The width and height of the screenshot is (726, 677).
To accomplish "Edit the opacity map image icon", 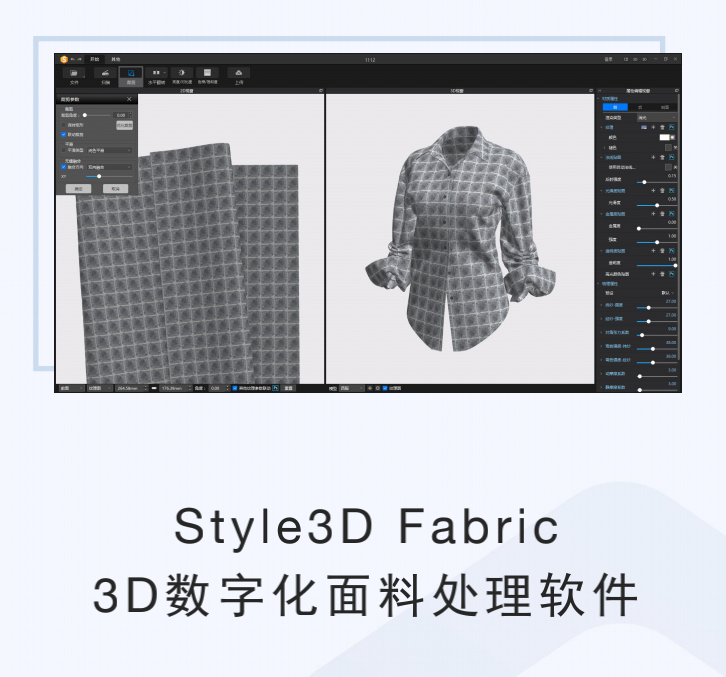I will [x=671, y=251].
